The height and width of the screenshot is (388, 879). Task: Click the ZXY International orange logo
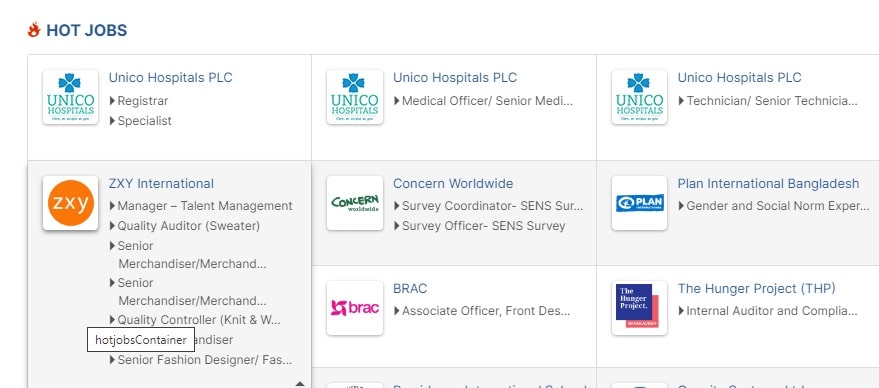(71, 203)
